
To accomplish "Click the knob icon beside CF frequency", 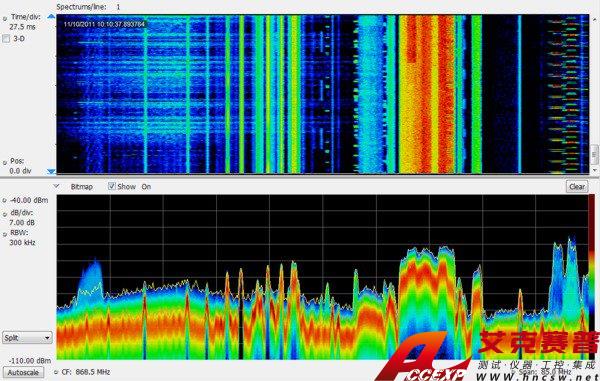I will pyautogui.click(x=56, y=372).
